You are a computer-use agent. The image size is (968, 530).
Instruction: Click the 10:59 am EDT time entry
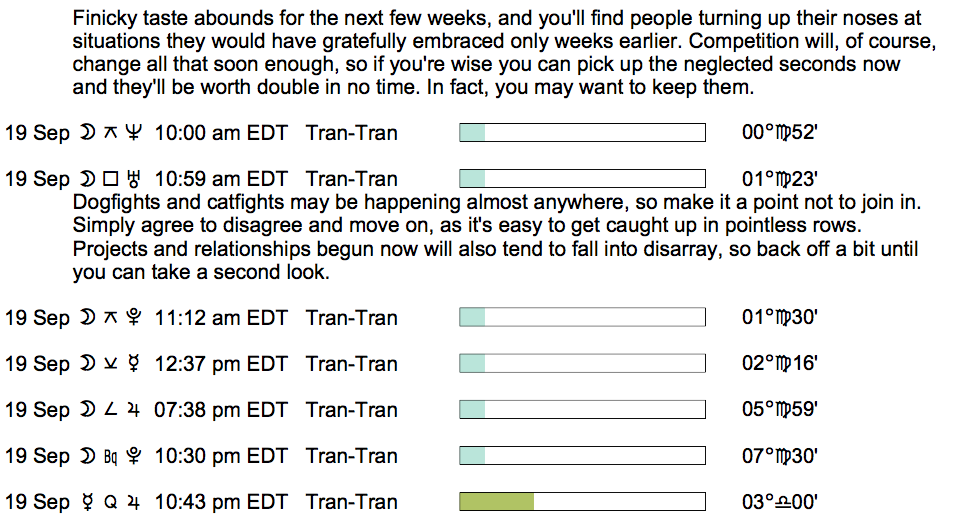221,180
